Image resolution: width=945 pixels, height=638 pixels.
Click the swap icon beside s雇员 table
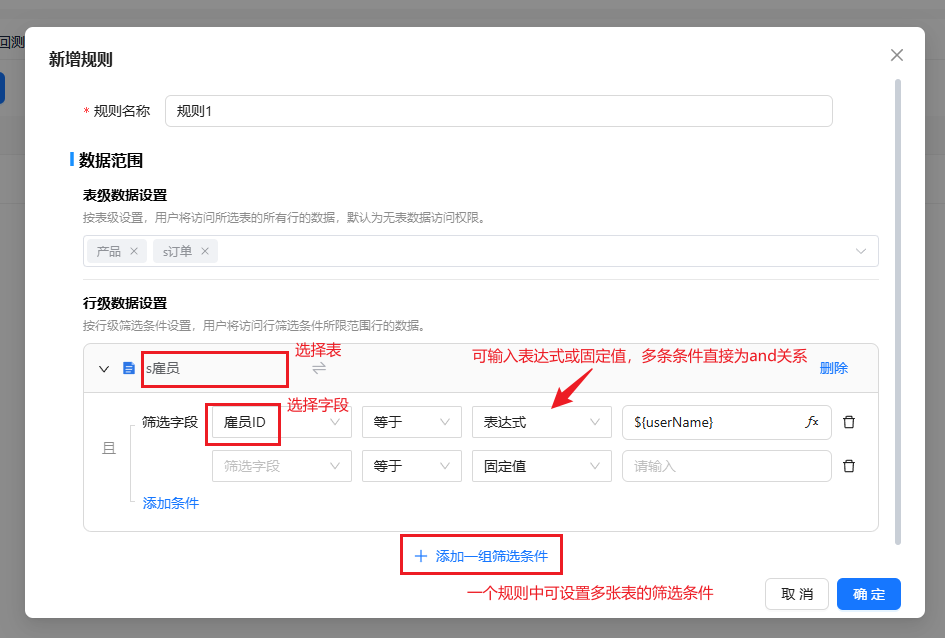tap(319, 368)
